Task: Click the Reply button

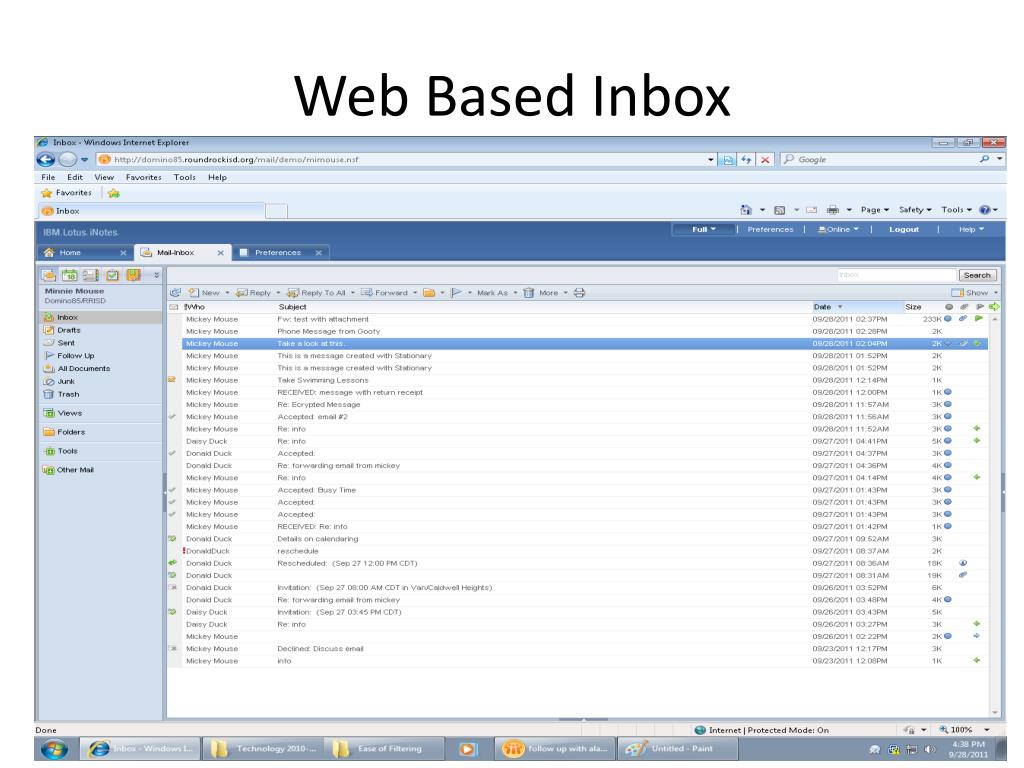Action: point(253,293)
